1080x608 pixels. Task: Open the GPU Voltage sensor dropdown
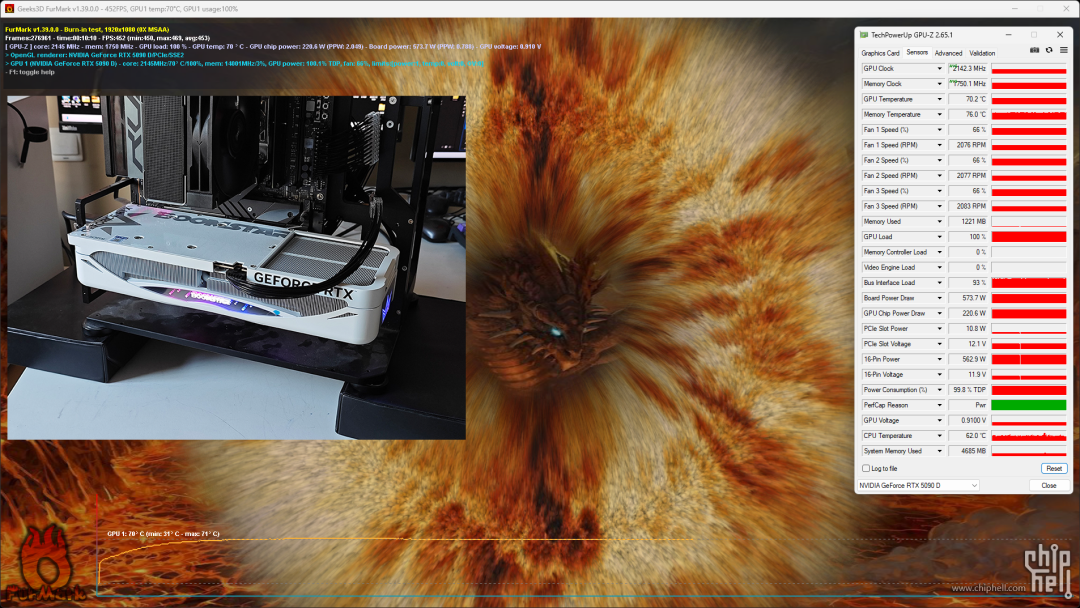939,420
